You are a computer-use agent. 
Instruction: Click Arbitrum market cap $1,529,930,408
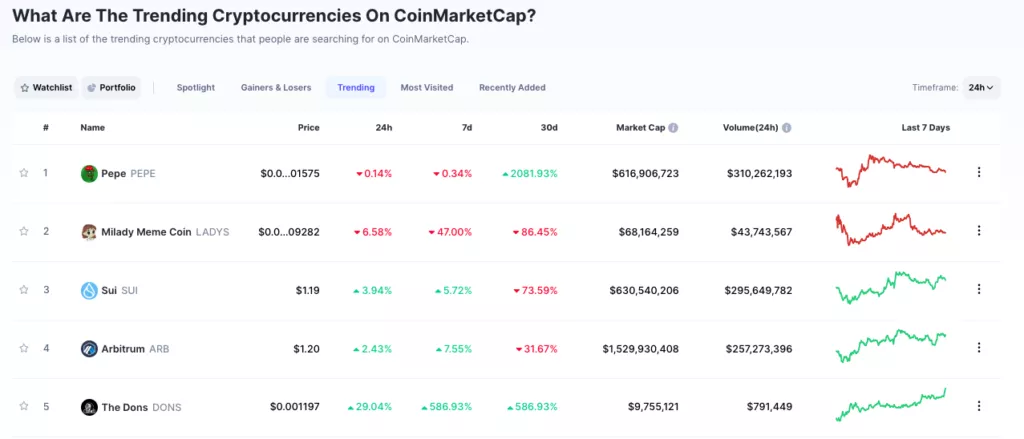(641, 349)
